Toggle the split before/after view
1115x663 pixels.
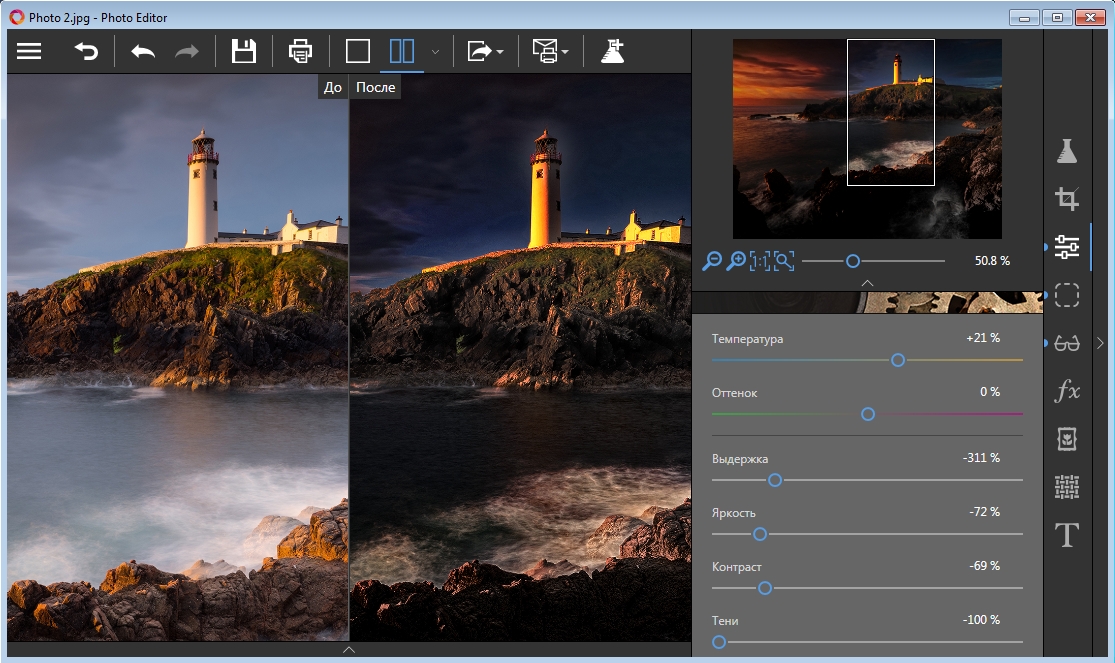click(x=402, y=51)
